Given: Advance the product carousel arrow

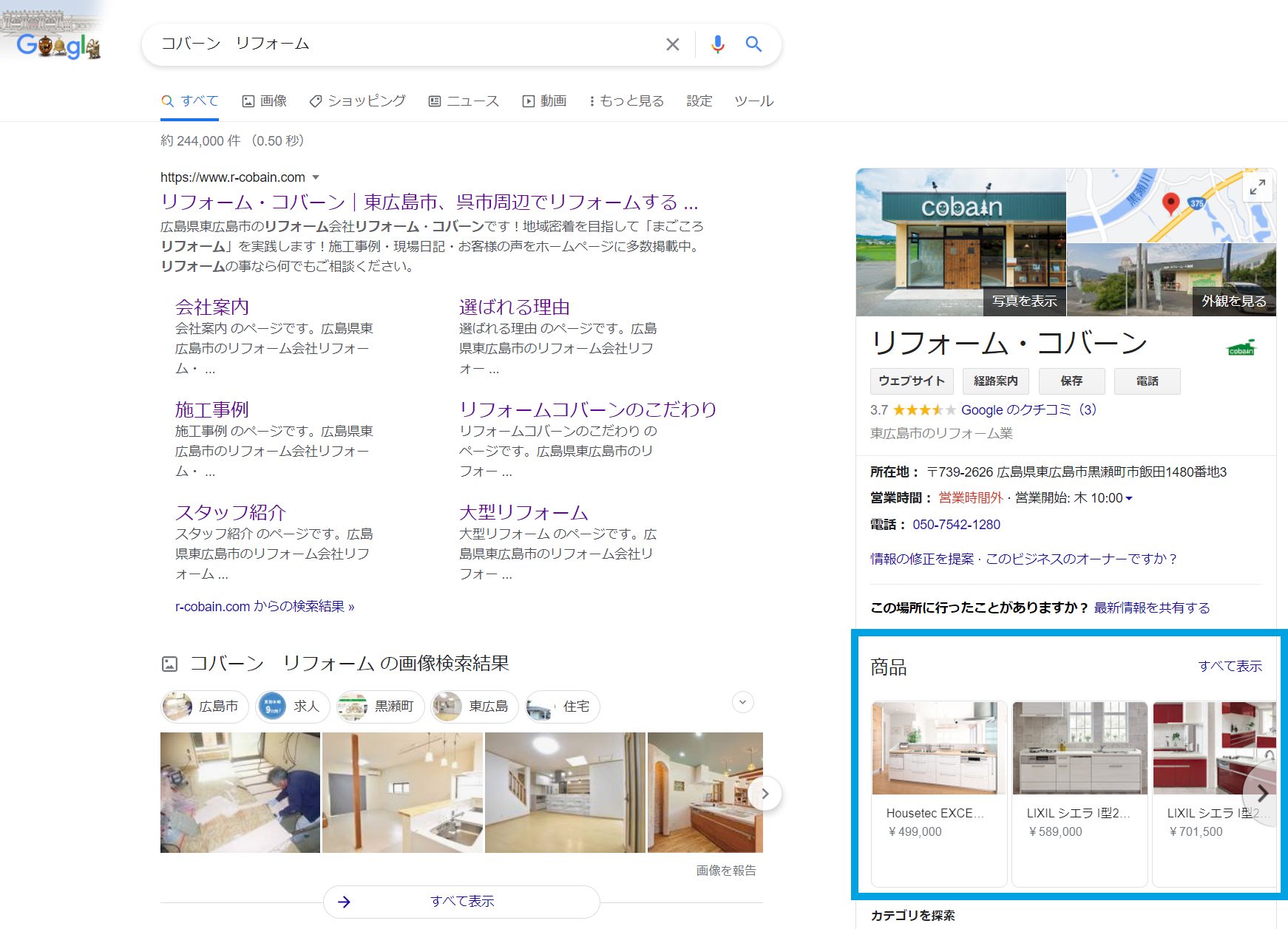Looking at the screenshot, I should pos(1263,794).
